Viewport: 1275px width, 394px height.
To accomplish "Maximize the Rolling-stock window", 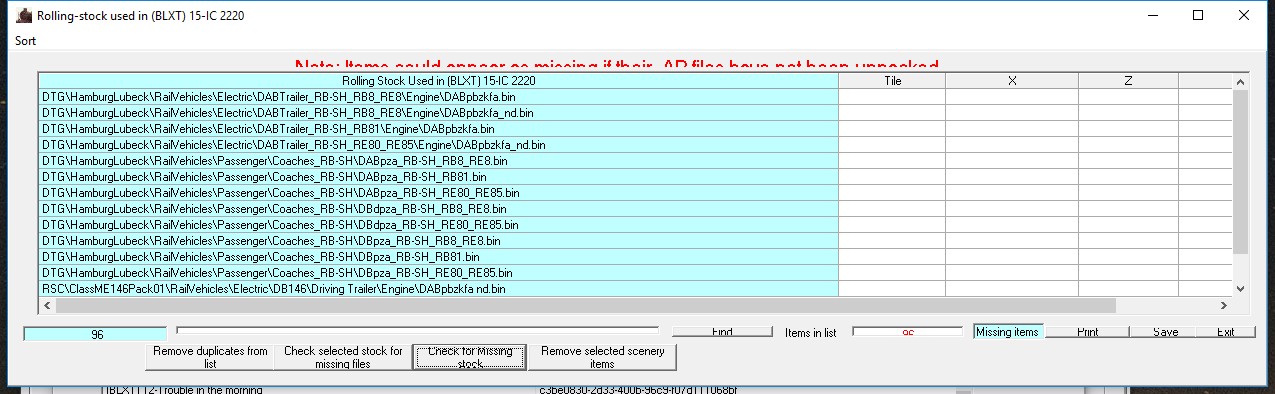I will [x=1198, y=15].
